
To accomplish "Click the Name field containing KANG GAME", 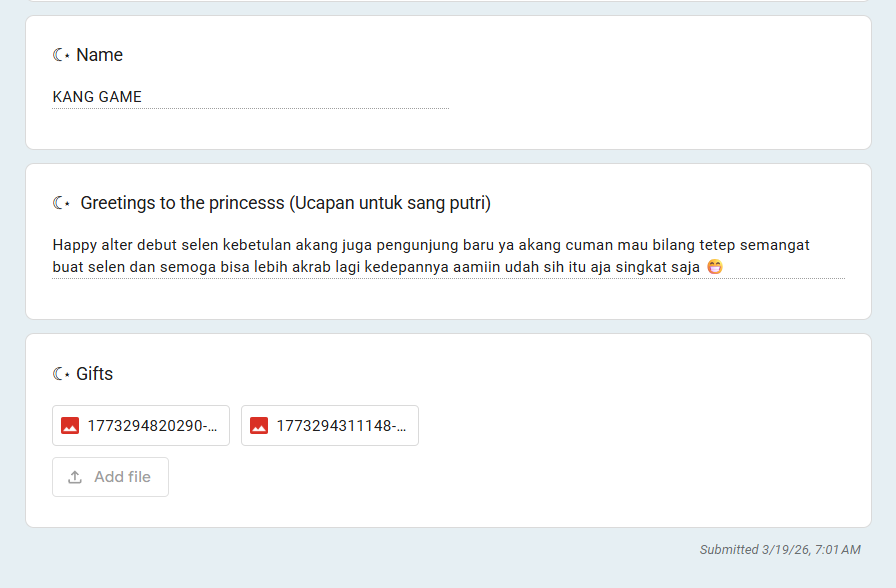I will point(250,97).
